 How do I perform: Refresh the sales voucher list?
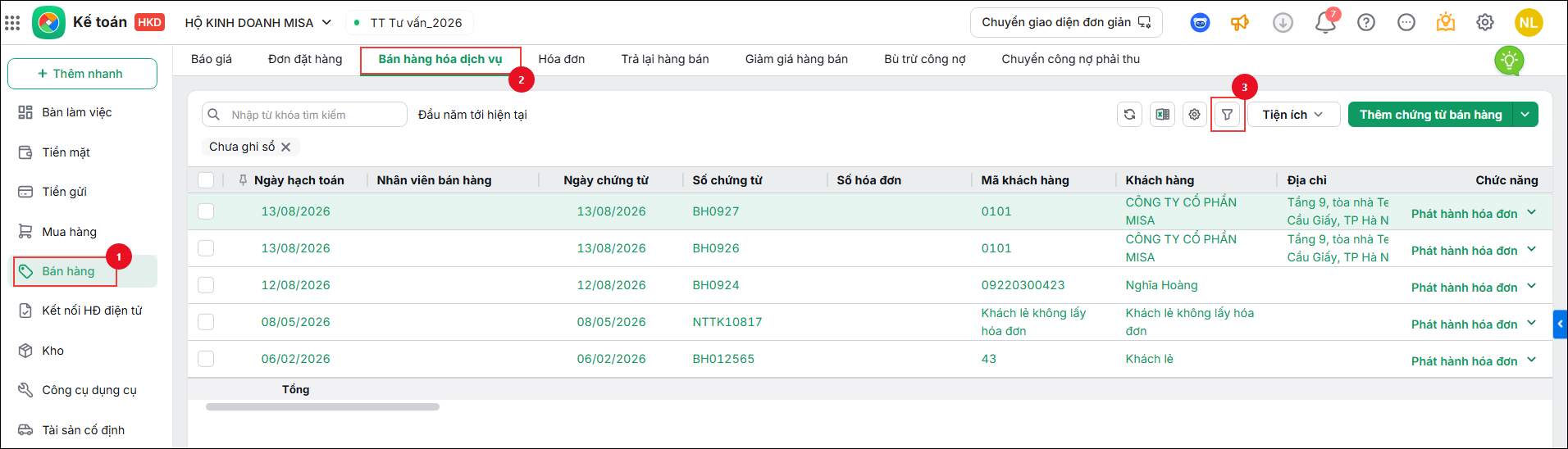(x=1129, y=115)
